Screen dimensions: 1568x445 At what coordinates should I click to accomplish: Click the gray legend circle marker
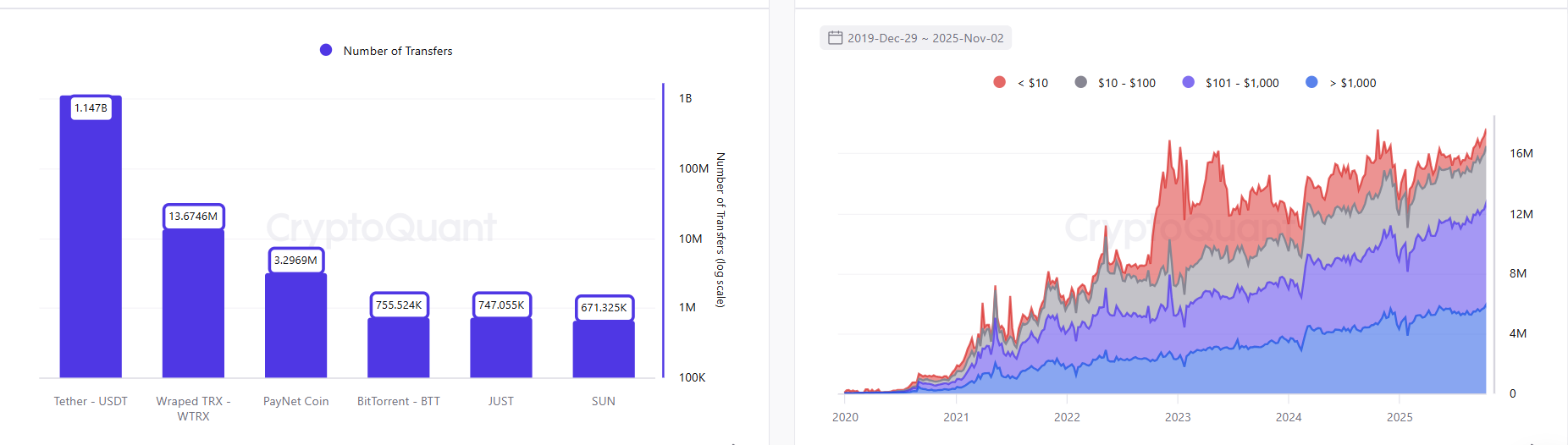(x=1080, y=82)
